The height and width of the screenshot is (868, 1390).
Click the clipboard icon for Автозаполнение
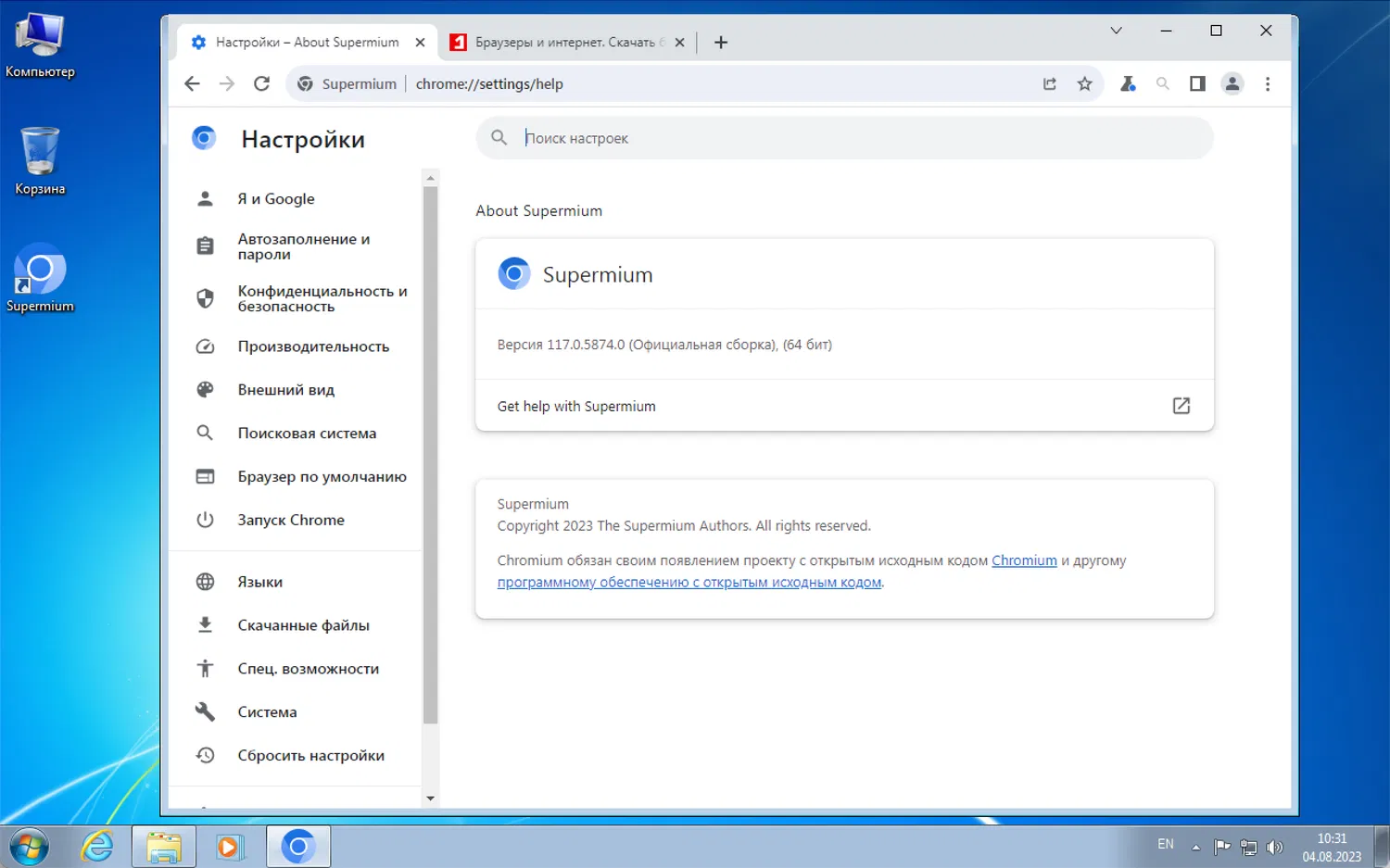[205, 246]
